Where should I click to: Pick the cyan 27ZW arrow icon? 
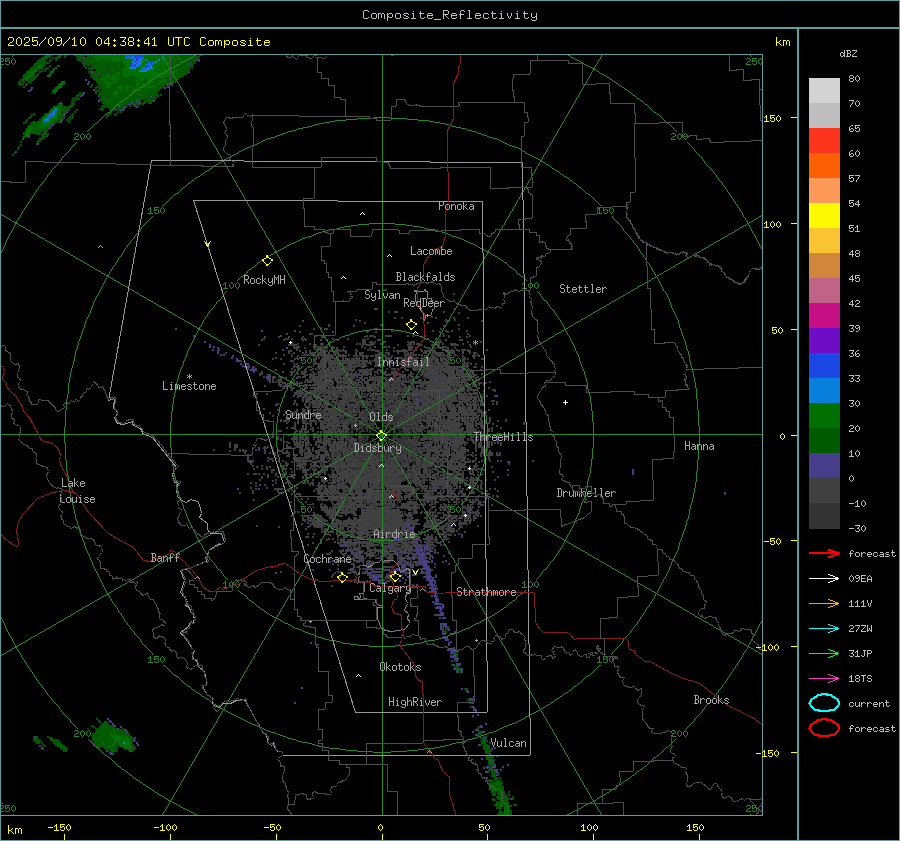tap(824, 629)
